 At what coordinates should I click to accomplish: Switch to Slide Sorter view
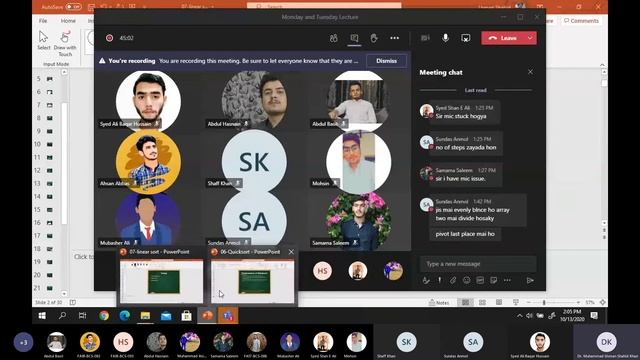482,302
